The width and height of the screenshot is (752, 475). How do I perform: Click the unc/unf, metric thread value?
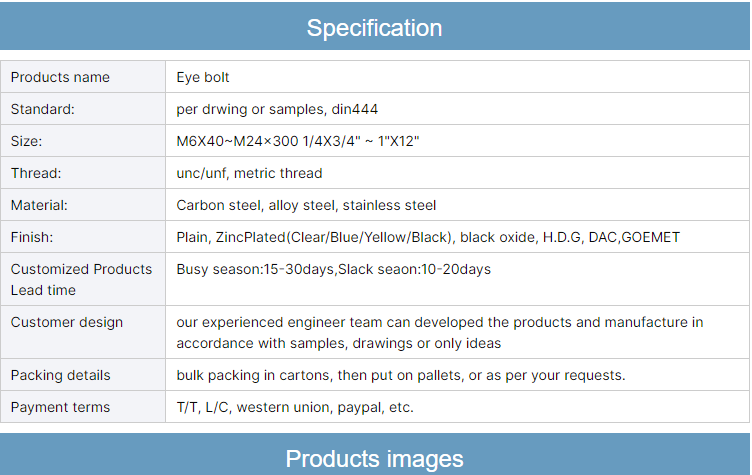pyautogui.click(x=249, y=173)
